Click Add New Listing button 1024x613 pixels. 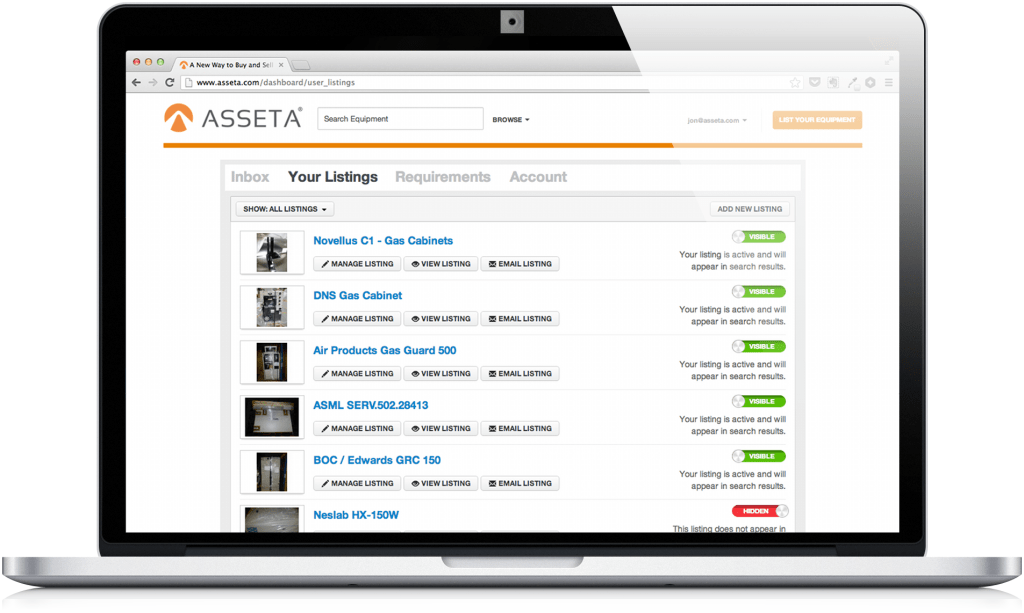(750, 209)
